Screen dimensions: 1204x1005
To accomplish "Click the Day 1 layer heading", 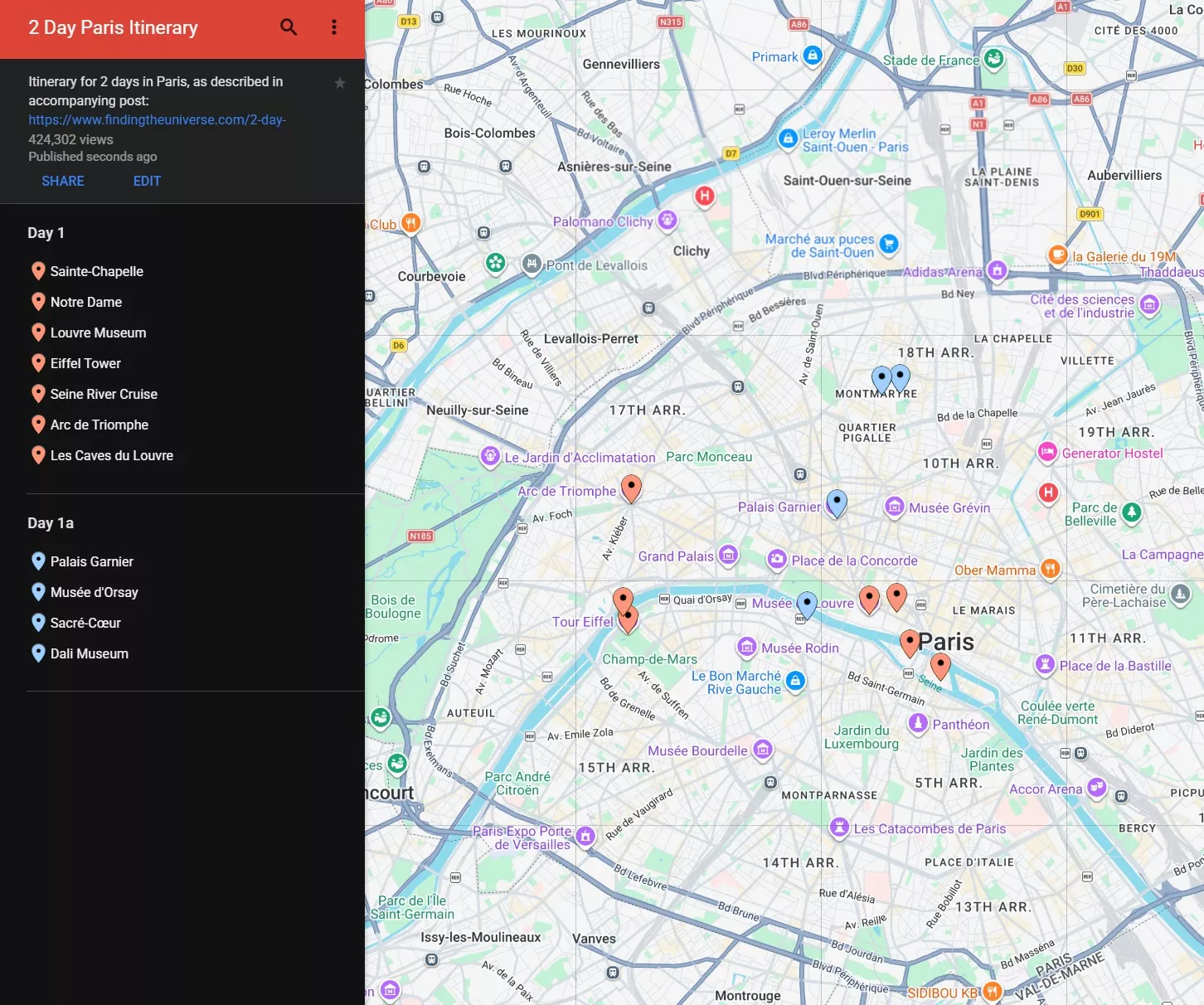I will click(46, 233).
